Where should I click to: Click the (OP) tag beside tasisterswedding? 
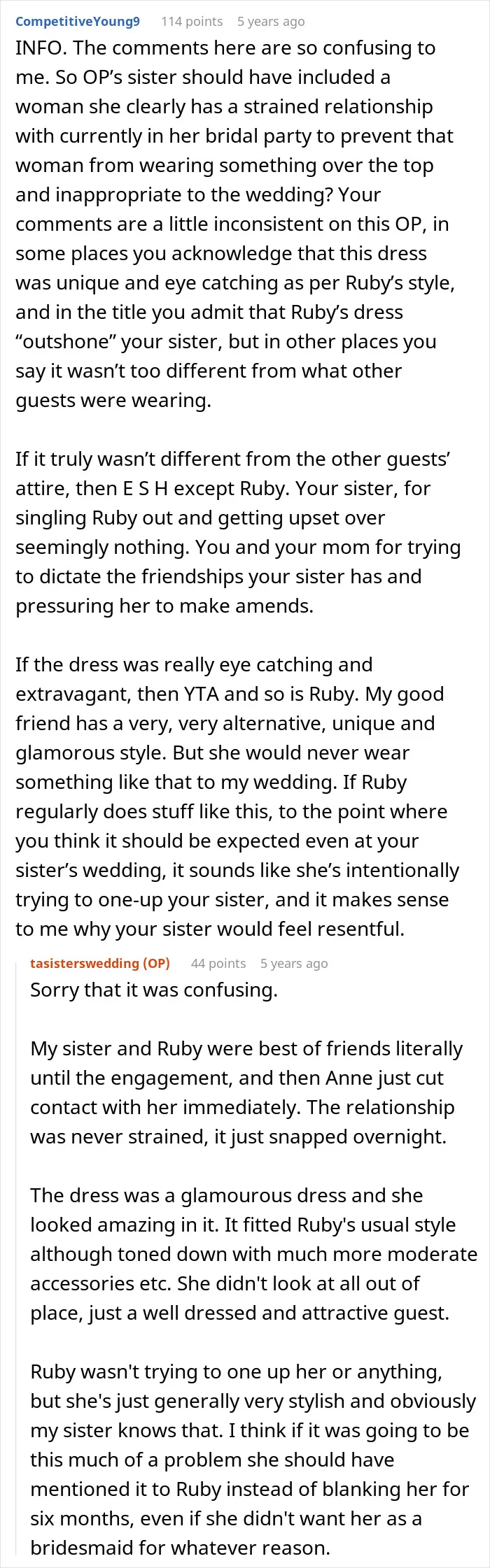pos(156,963)
